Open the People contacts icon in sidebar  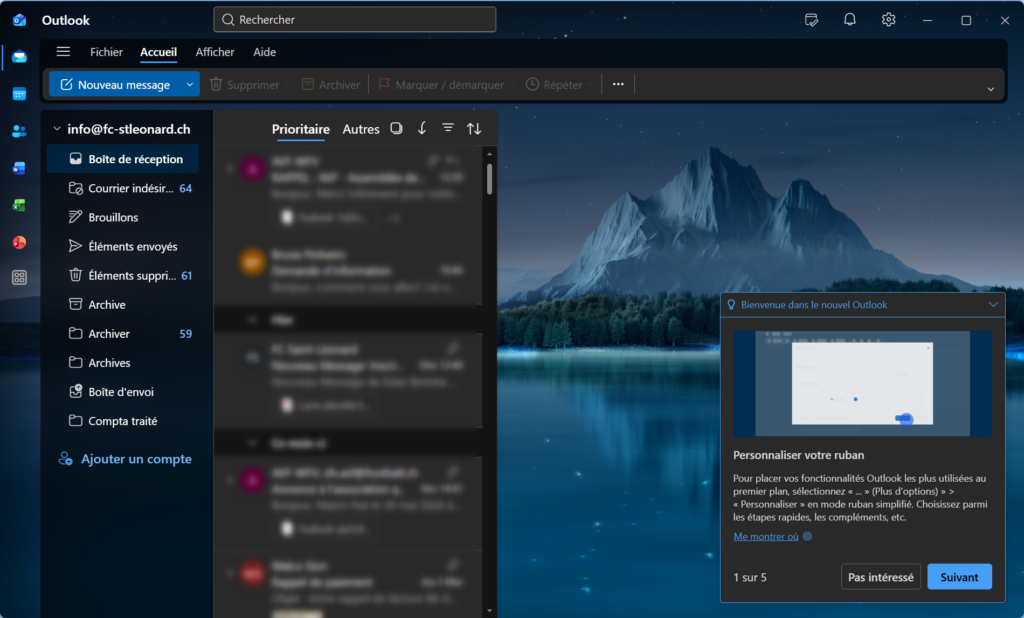(x=19, y=131)
